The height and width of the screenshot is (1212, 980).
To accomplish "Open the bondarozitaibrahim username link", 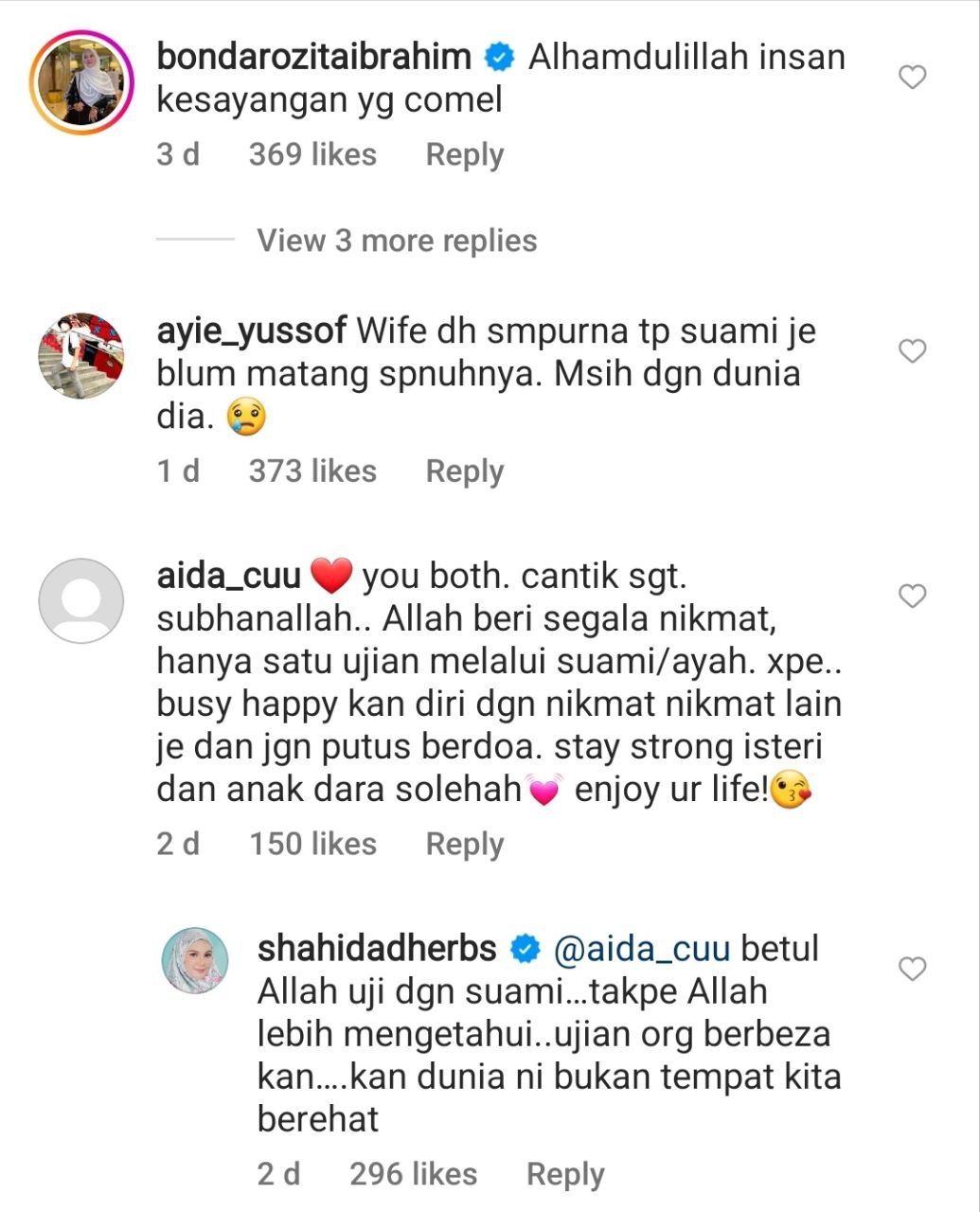I will 313,57.
